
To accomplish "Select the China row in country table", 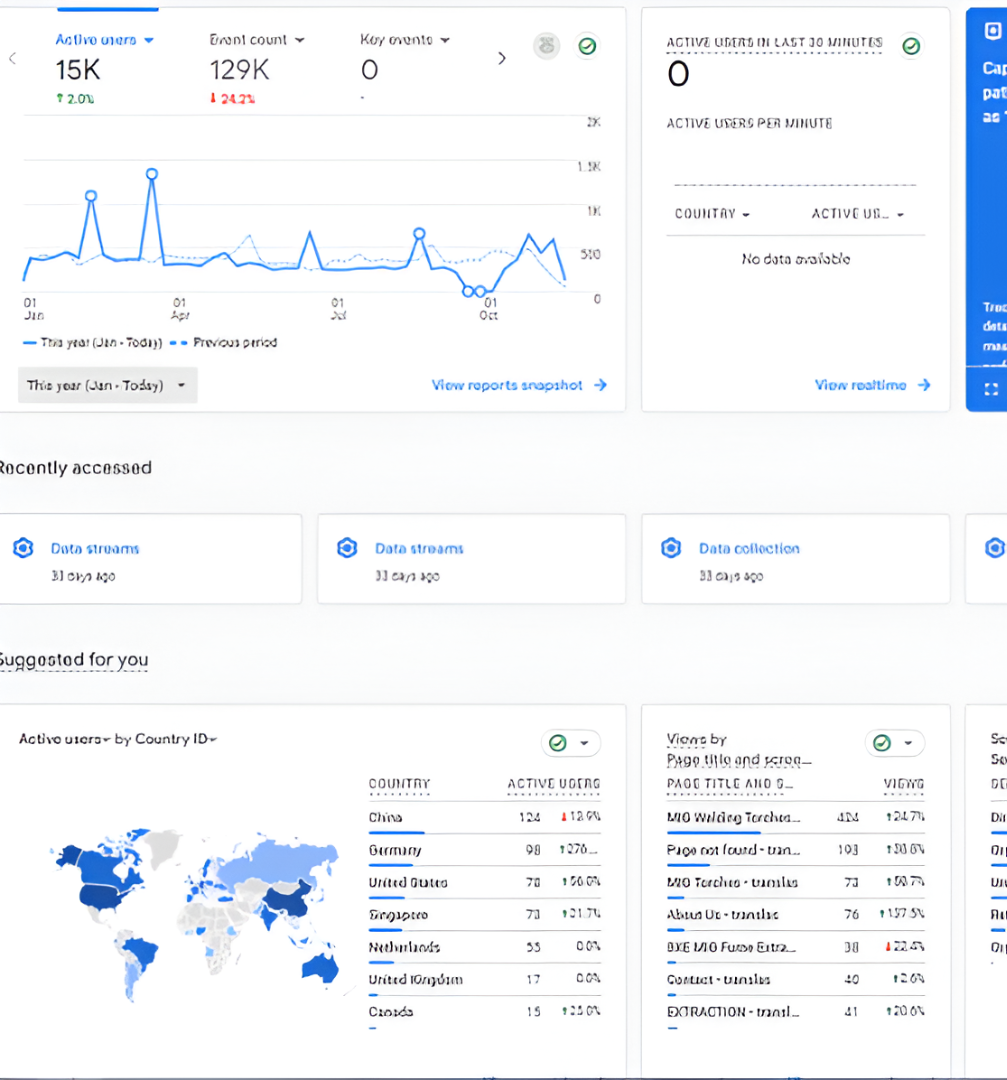I will pyautogui.click(x=484, y=817).
